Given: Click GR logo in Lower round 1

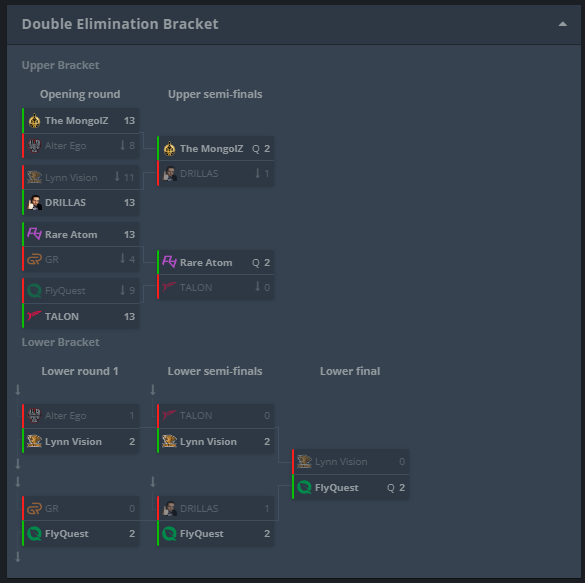Looking at the screenshot, I should click(x=34, y=508).
